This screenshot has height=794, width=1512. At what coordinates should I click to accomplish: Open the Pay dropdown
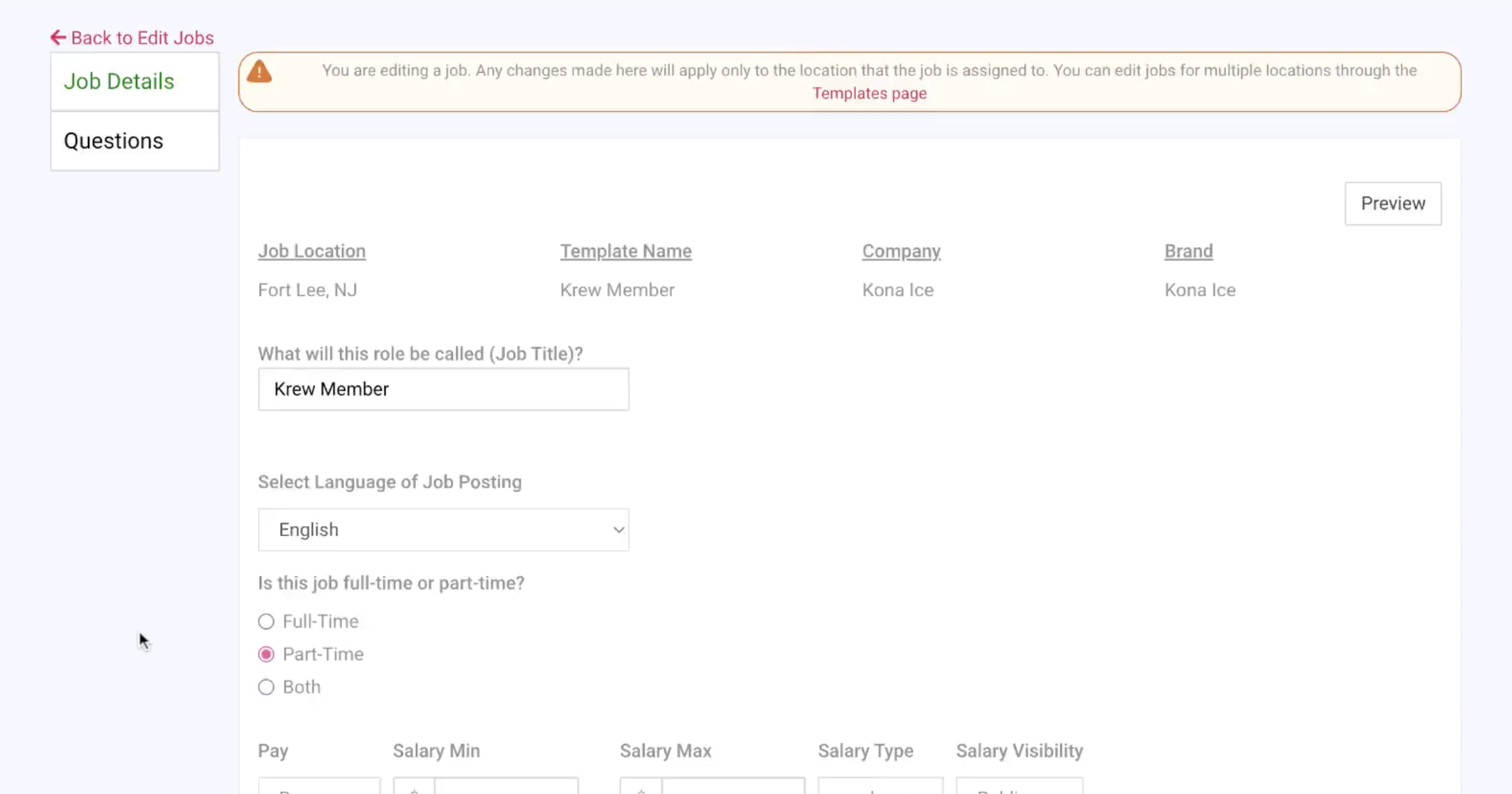coord(319,788)
